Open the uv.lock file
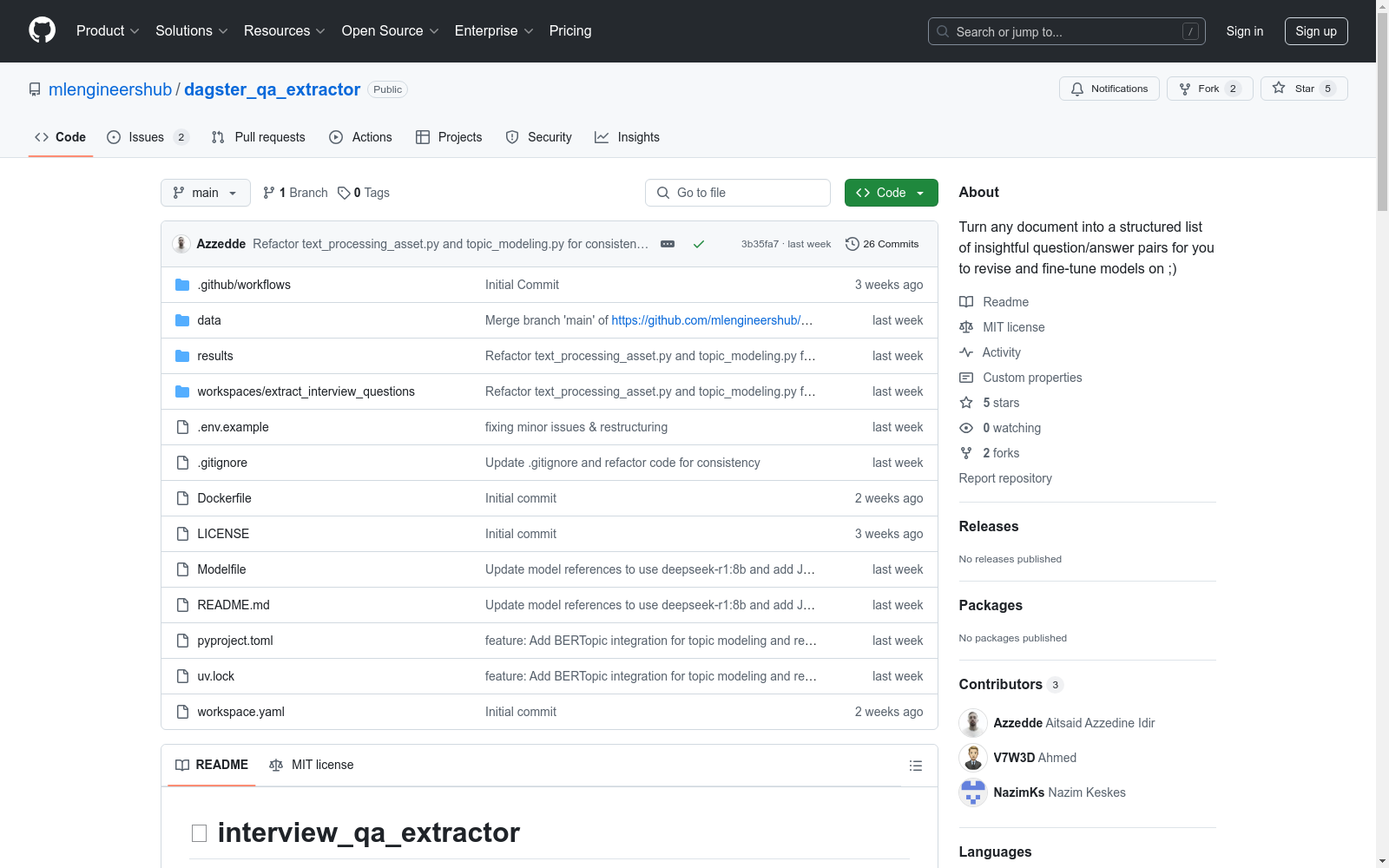Viewport: 1389px width, 868px height. 215,676
